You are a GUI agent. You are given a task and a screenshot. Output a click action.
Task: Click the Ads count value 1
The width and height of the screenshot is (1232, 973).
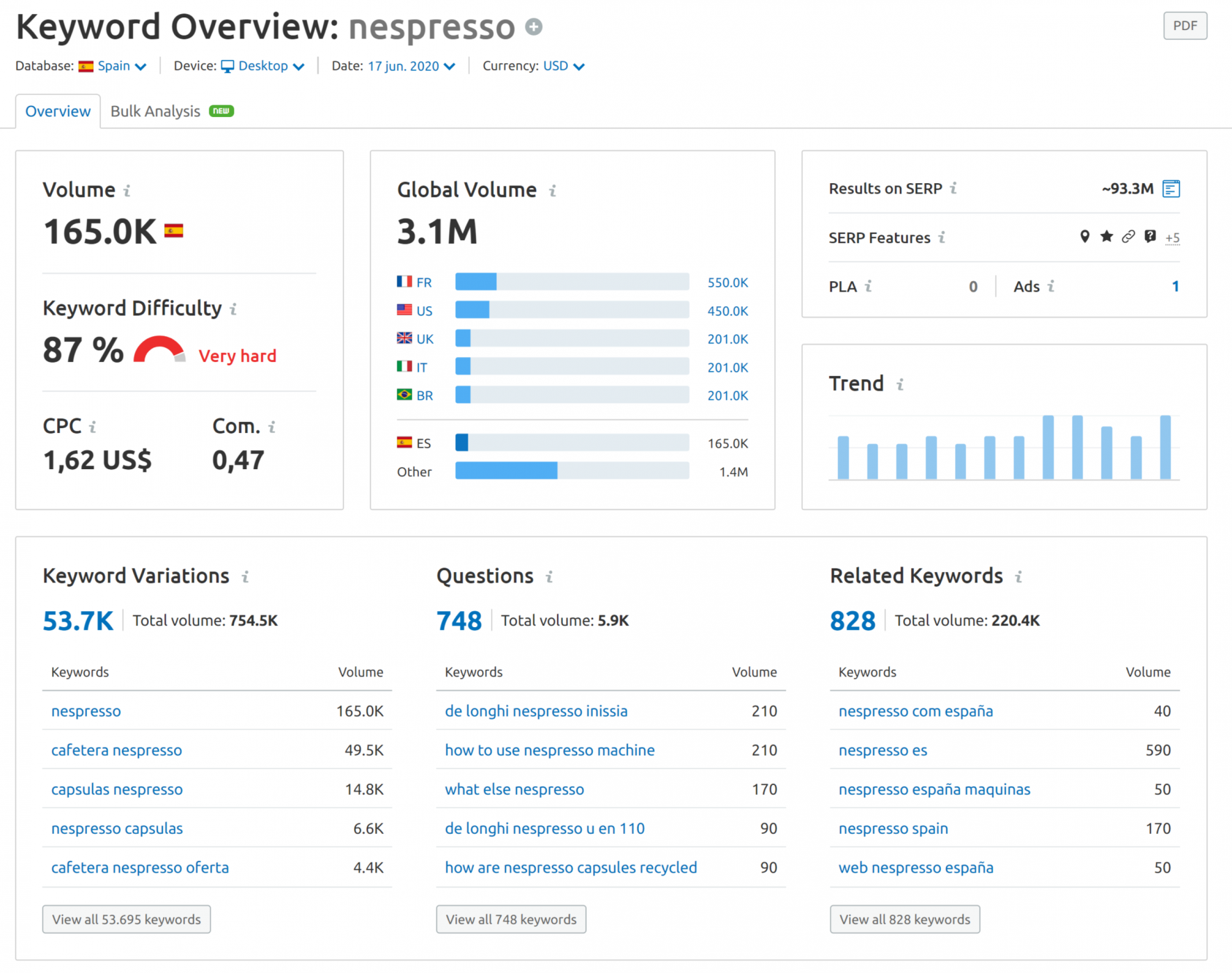(1175, 286)
